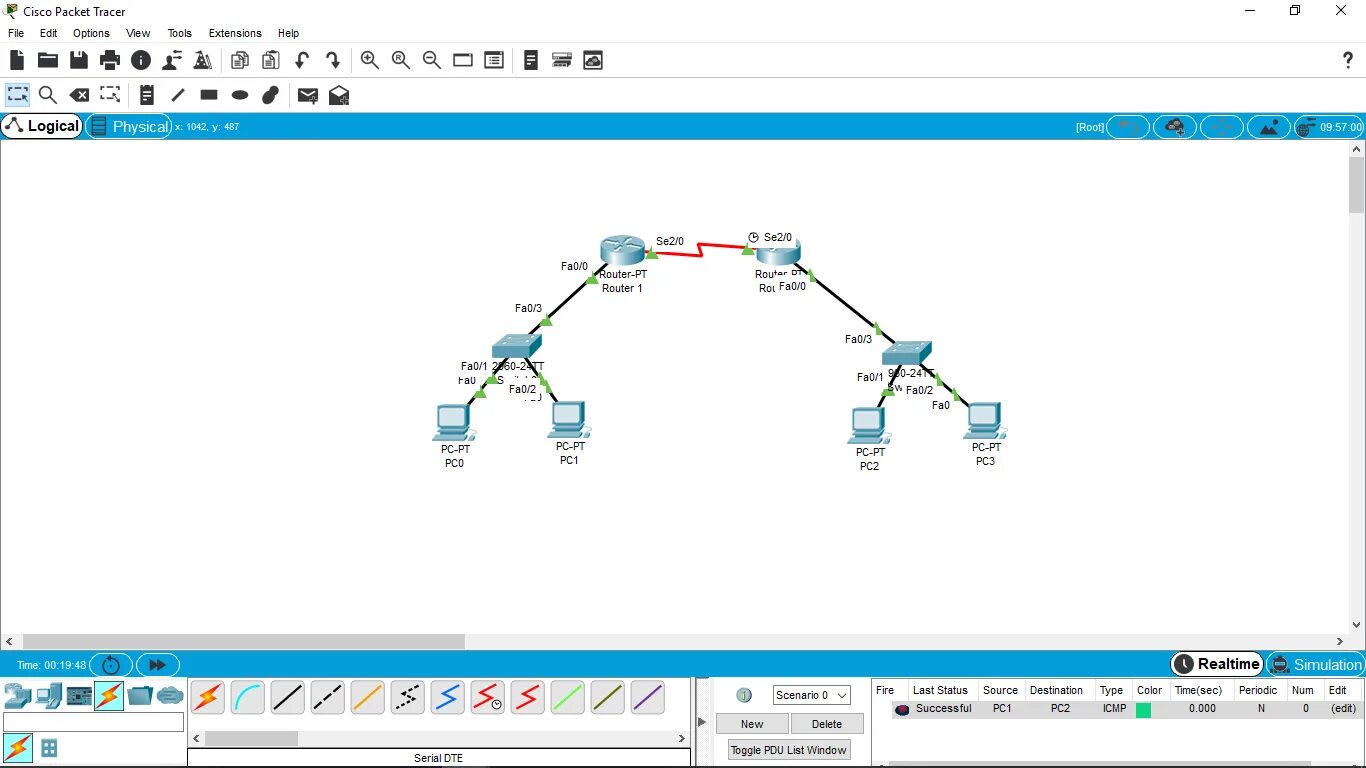Activate the Inspect magnifier tool
1366x768 pixels.
click(47, 95)
